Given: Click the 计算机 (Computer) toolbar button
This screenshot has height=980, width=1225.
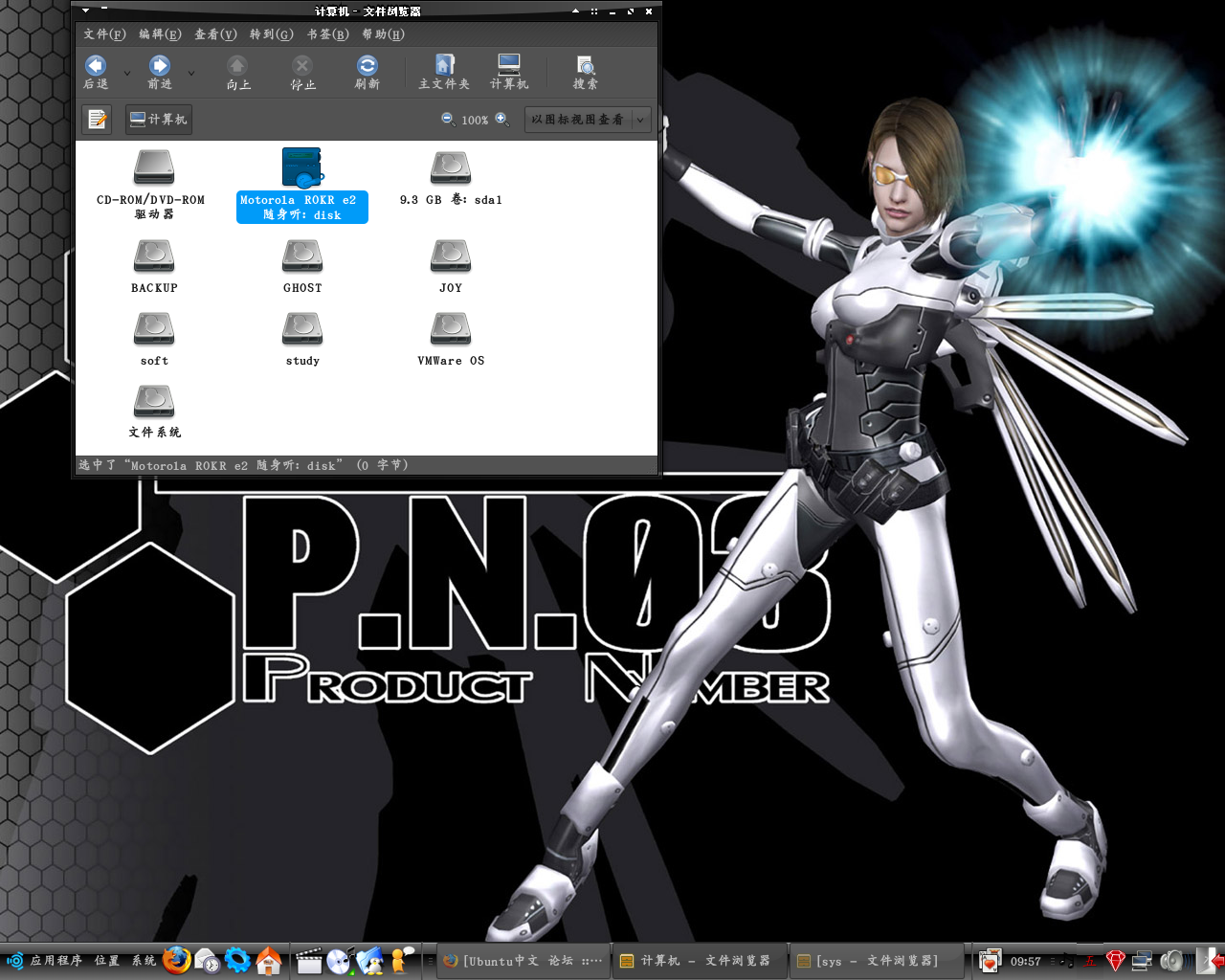Looking at the screenshot, I should pyautogui.click(x=509, y=73).
